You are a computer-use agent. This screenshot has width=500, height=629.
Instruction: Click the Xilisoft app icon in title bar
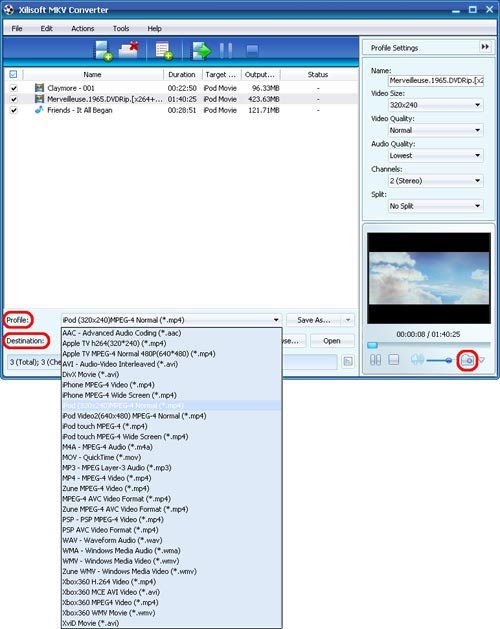click(x=9, y=10)
